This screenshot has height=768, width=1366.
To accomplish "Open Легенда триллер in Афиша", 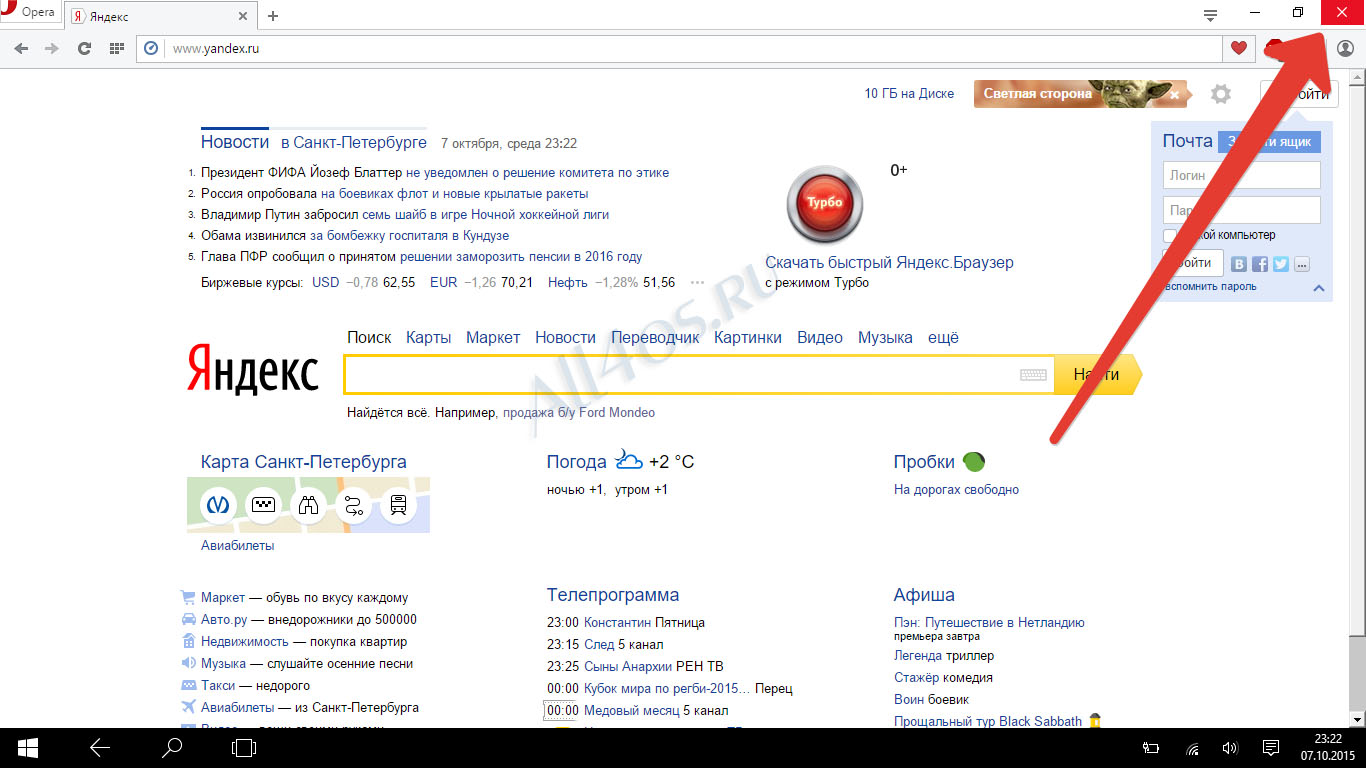I will [x=944, y=655].
